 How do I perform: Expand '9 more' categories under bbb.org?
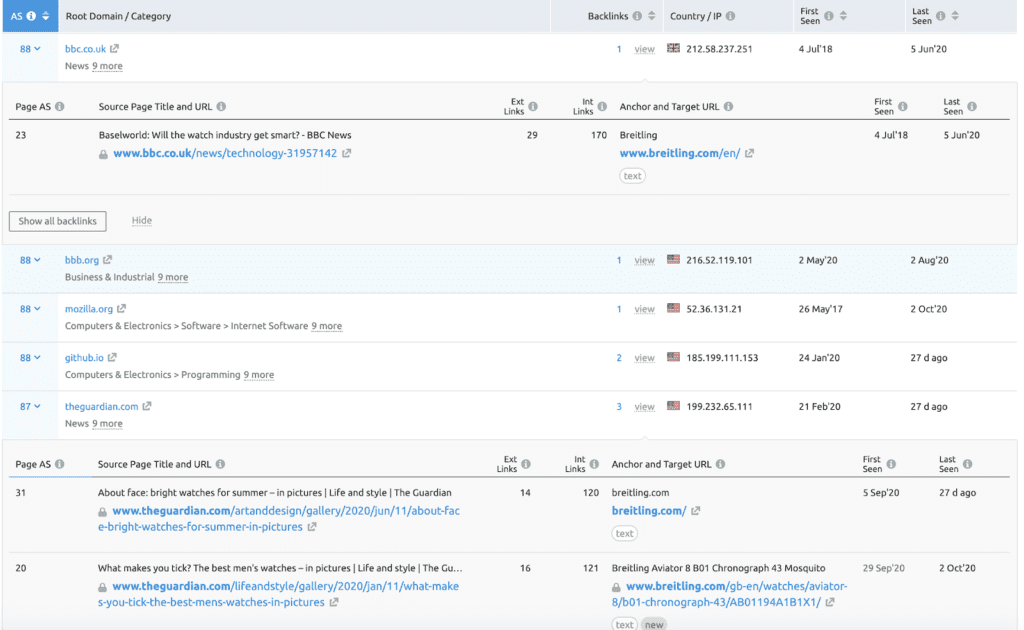click(x=172, y=277)
